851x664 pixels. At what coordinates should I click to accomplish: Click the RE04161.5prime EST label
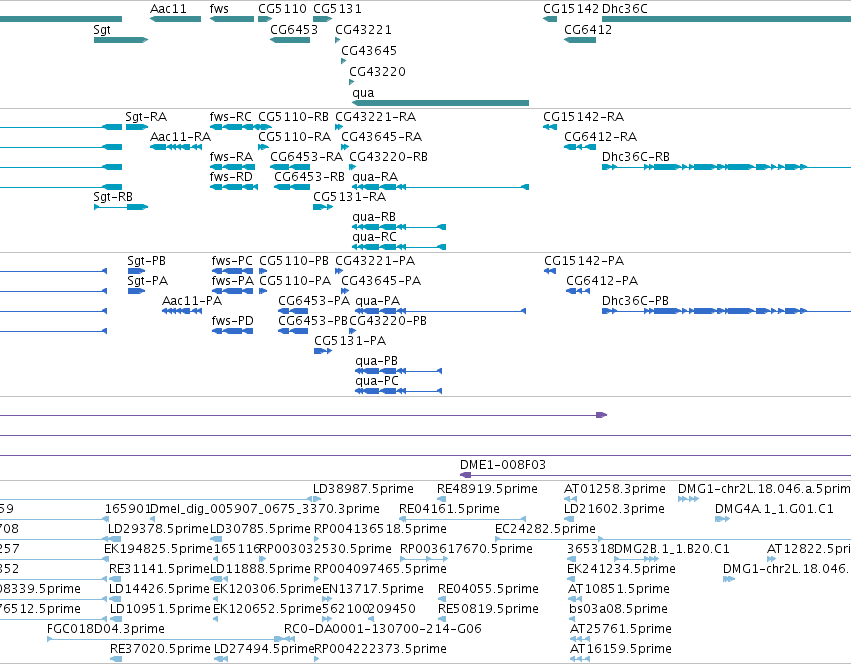[449, 509]
